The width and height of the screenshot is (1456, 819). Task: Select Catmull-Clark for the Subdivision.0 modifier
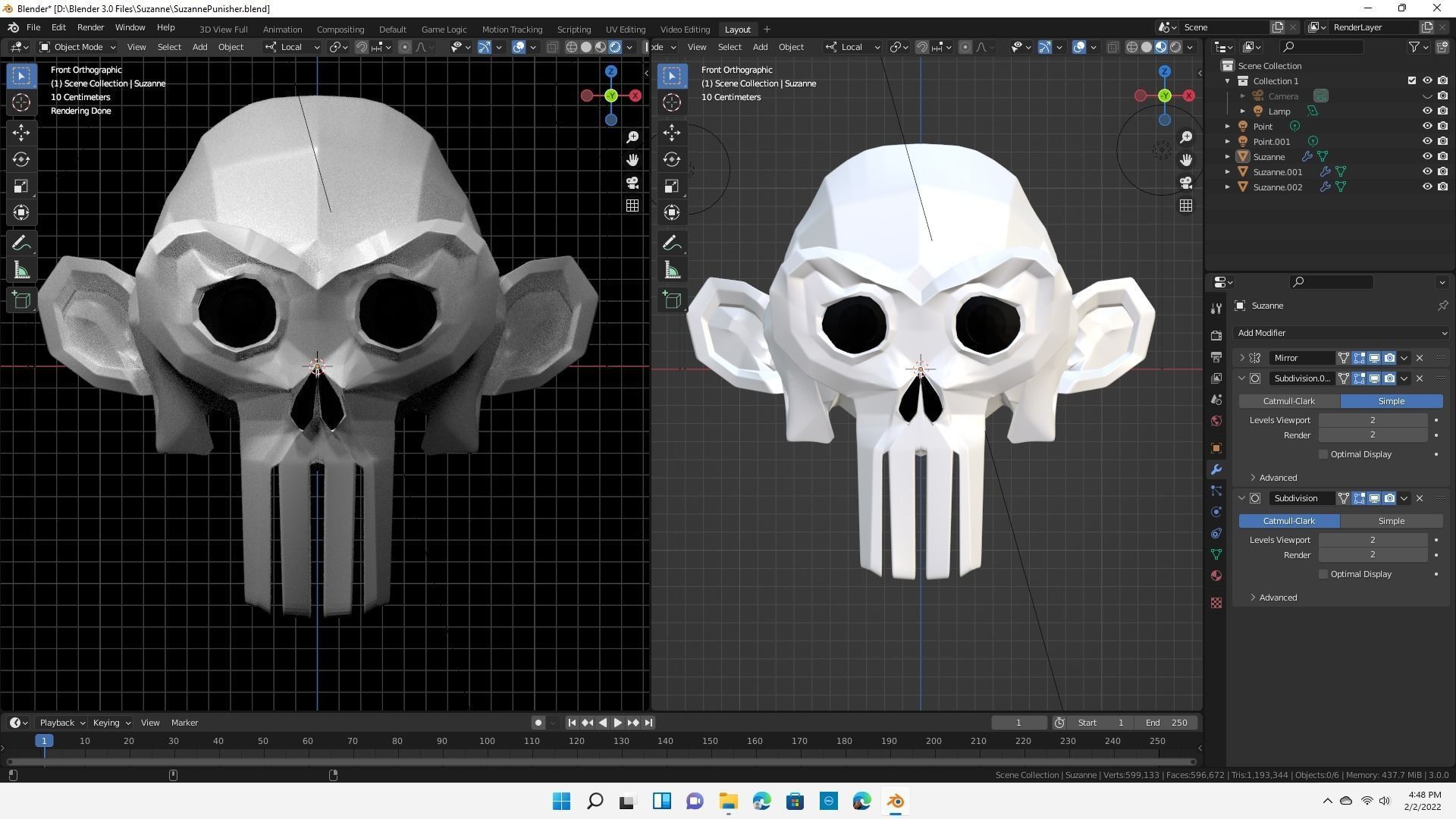pyautogui.click(x=1289, y=401)
